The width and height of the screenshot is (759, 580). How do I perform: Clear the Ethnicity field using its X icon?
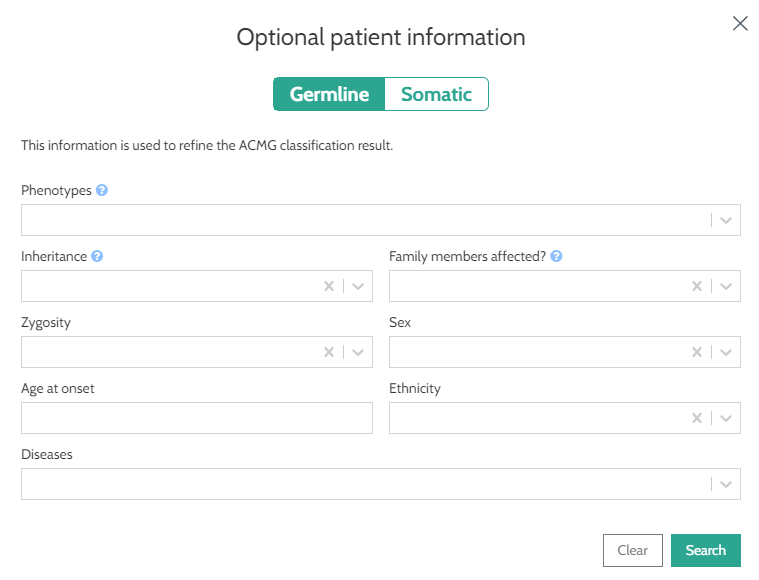pos(697,418)
